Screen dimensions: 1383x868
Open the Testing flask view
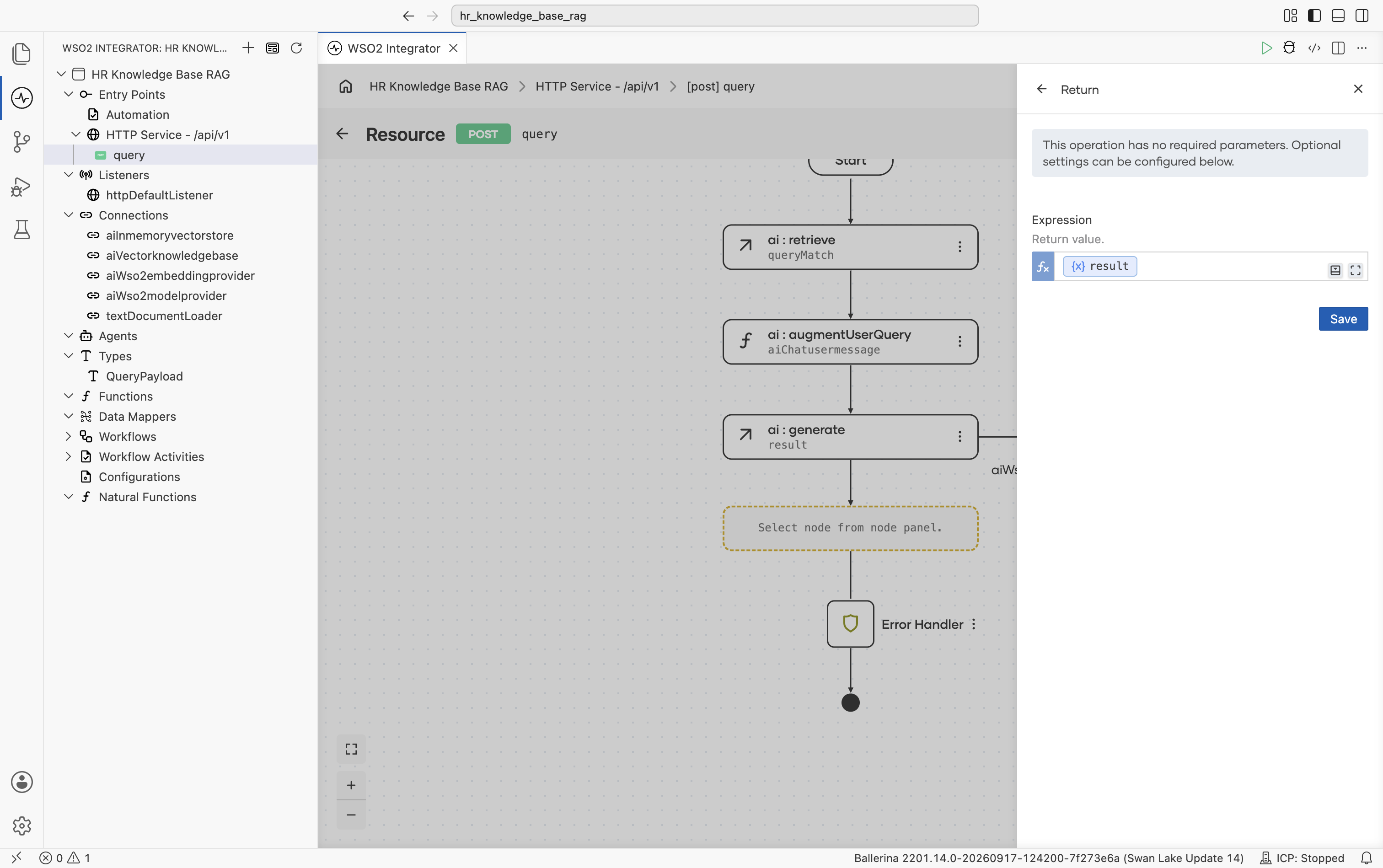pyautogui.click(x=21, y=230)
